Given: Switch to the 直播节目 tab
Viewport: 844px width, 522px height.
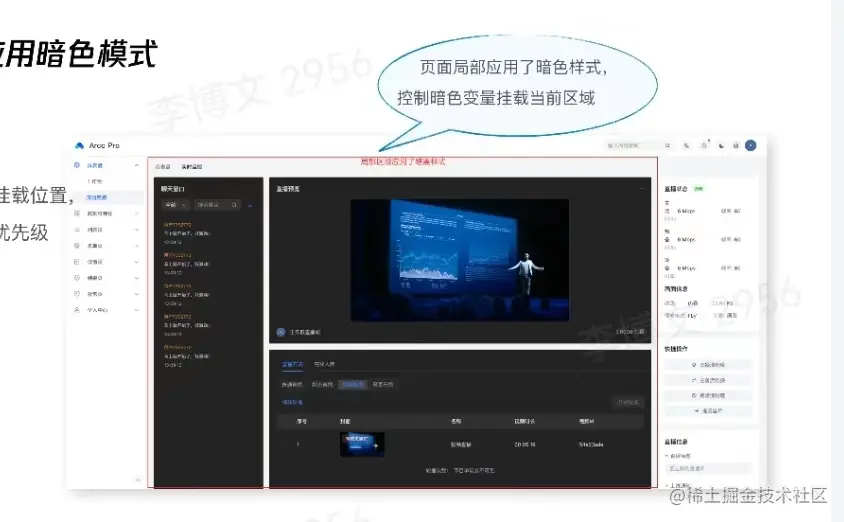Looking at the screenshot, I should pos(292,364).
